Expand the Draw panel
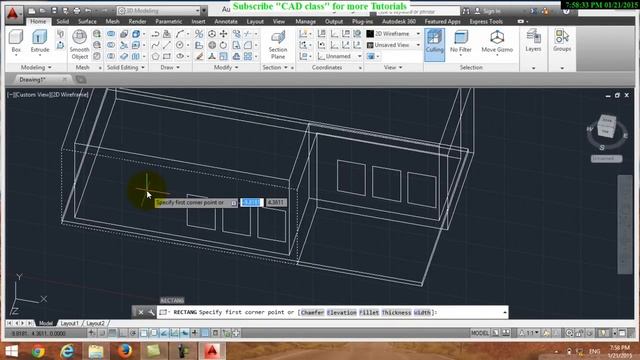Screen dimensions: 640x360 [x=170, y=67]
